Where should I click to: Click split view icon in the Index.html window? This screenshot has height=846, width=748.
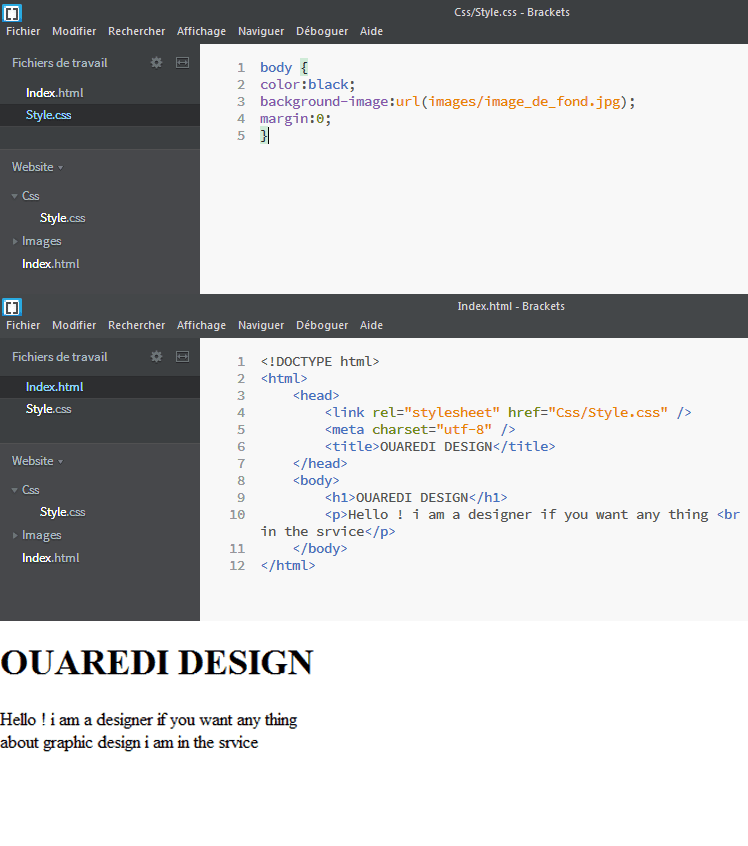(182, 357)
